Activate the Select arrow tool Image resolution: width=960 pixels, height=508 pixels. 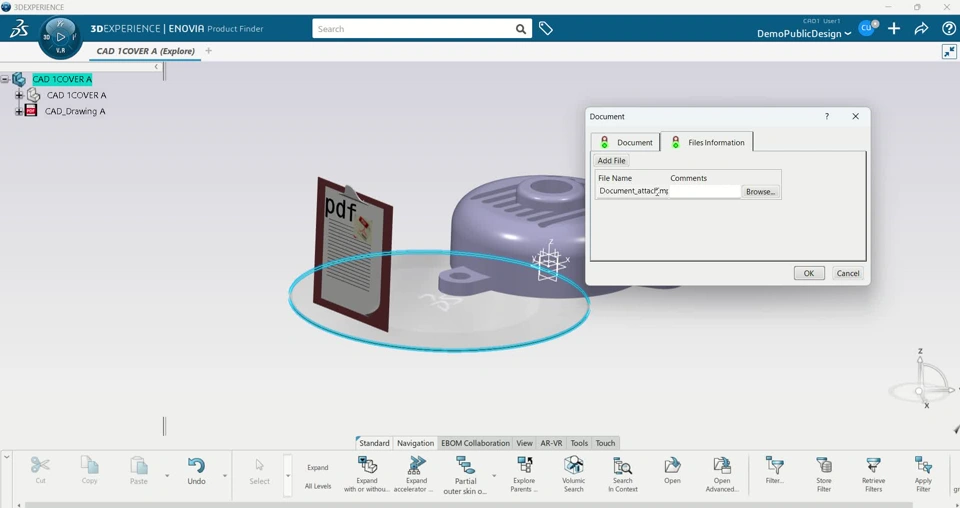259,471
